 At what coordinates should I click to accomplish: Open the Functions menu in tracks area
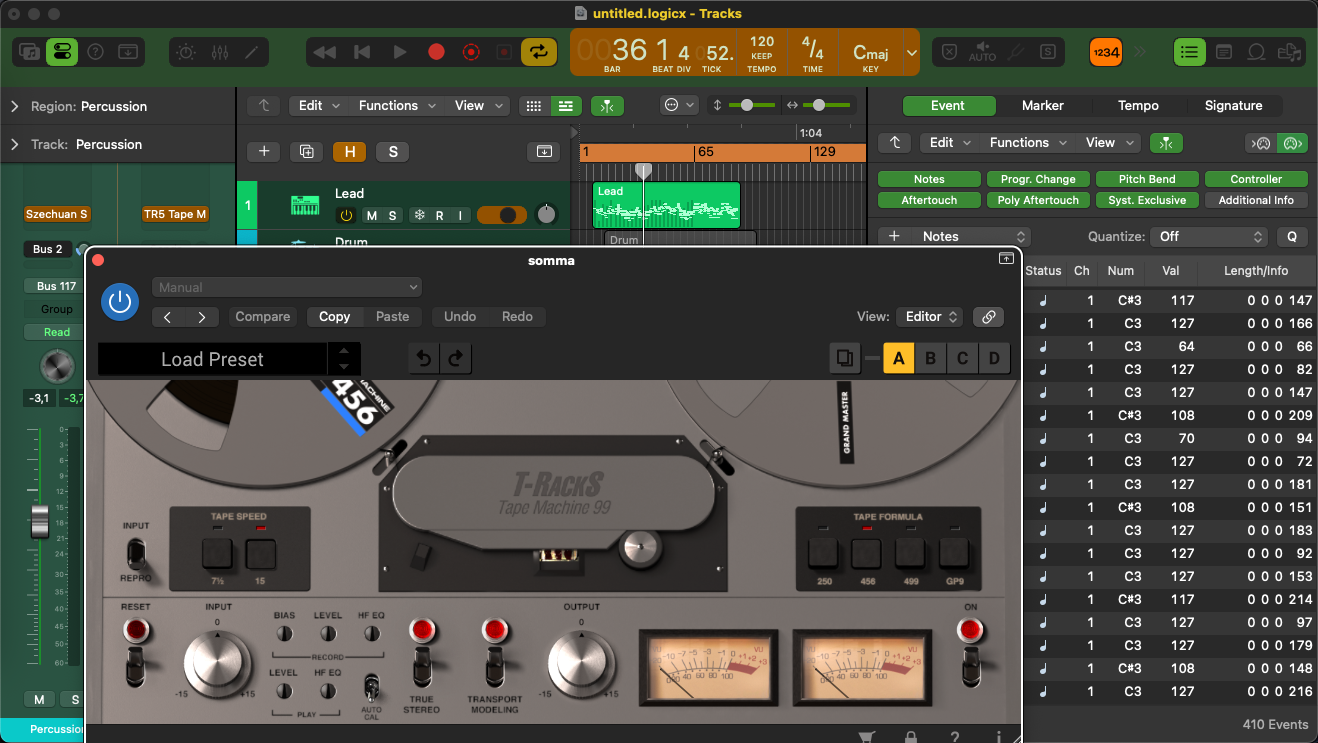[x=397, y=106]
